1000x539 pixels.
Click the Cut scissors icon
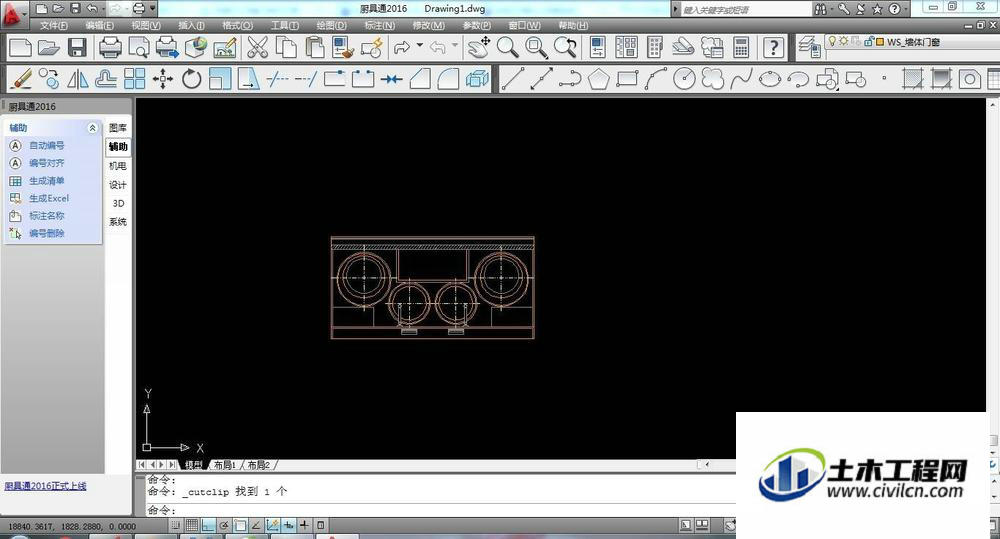[x=257, y=47]
